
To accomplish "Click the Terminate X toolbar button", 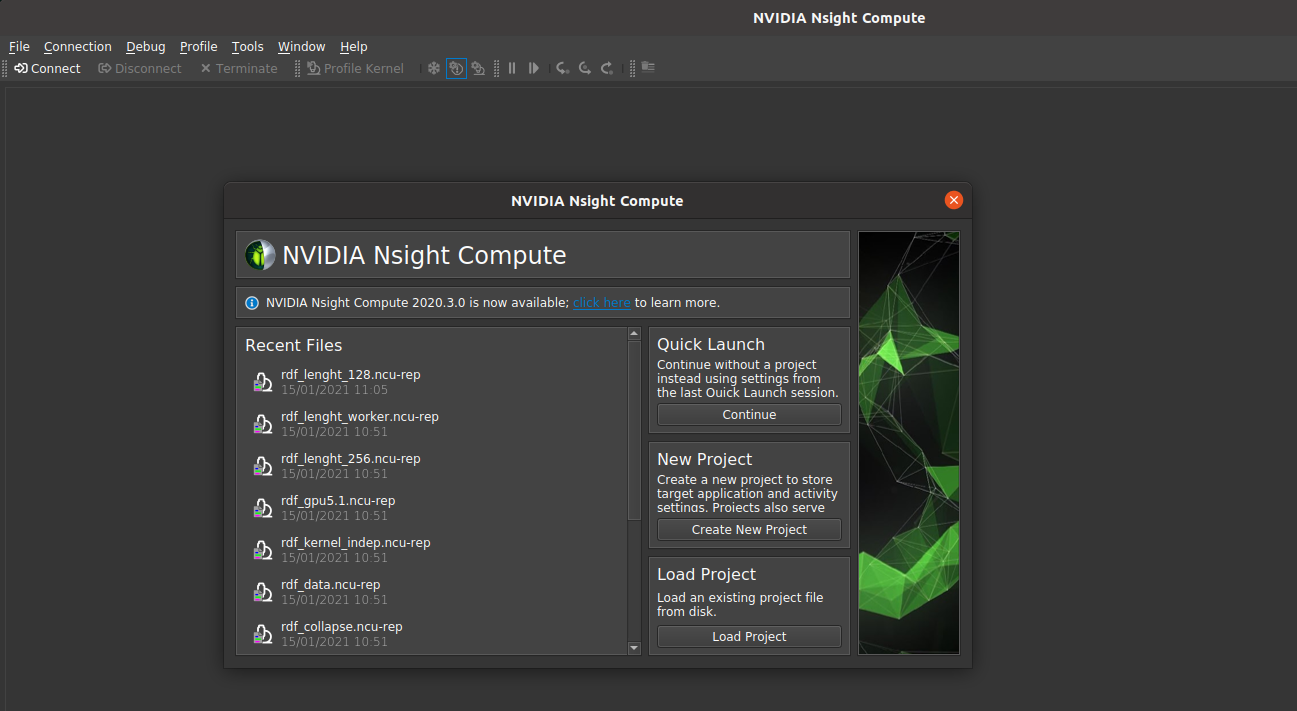I will pos(239,68).
